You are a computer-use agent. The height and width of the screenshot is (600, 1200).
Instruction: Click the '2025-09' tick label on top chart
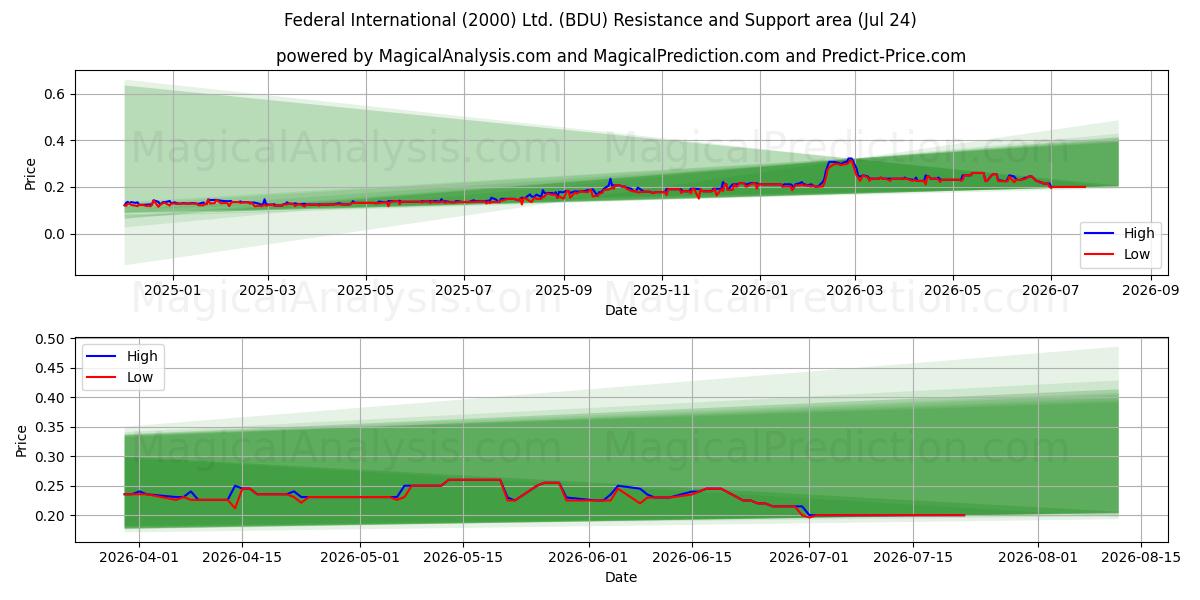pyautogui.click(x=564, y=291)
